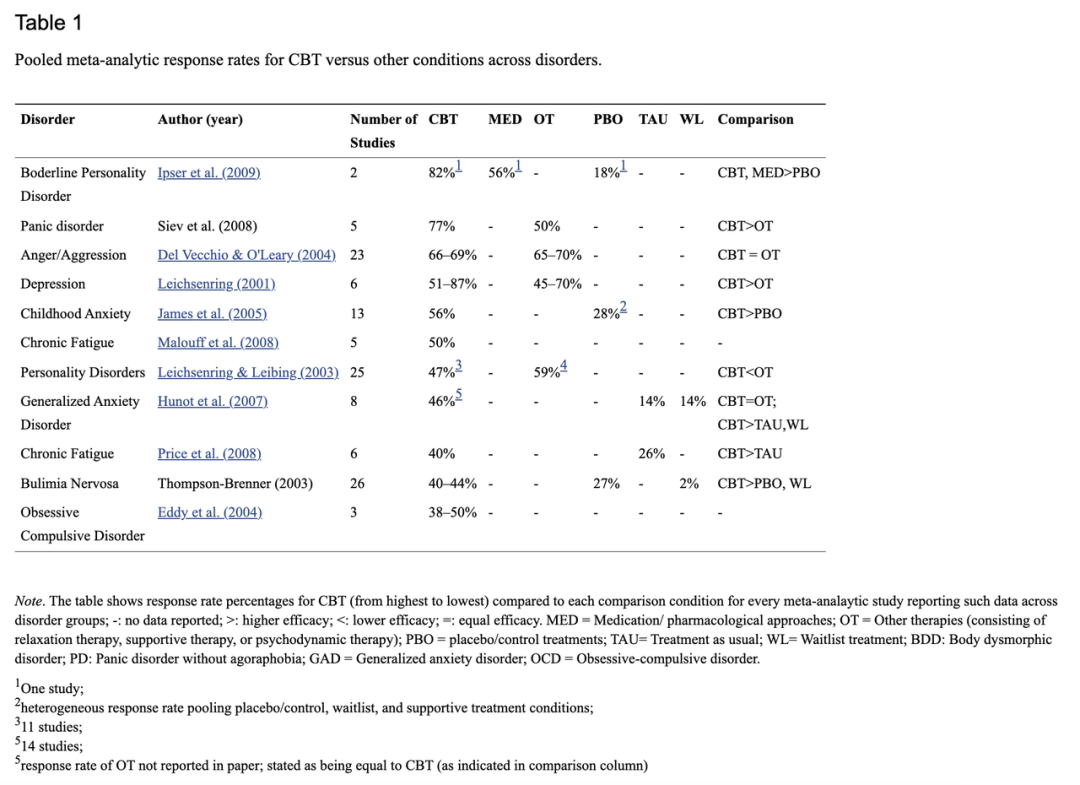Click the Comparison column header
Image resolution: width=1080 pixels, height=785 pixels.
(756, 120)
